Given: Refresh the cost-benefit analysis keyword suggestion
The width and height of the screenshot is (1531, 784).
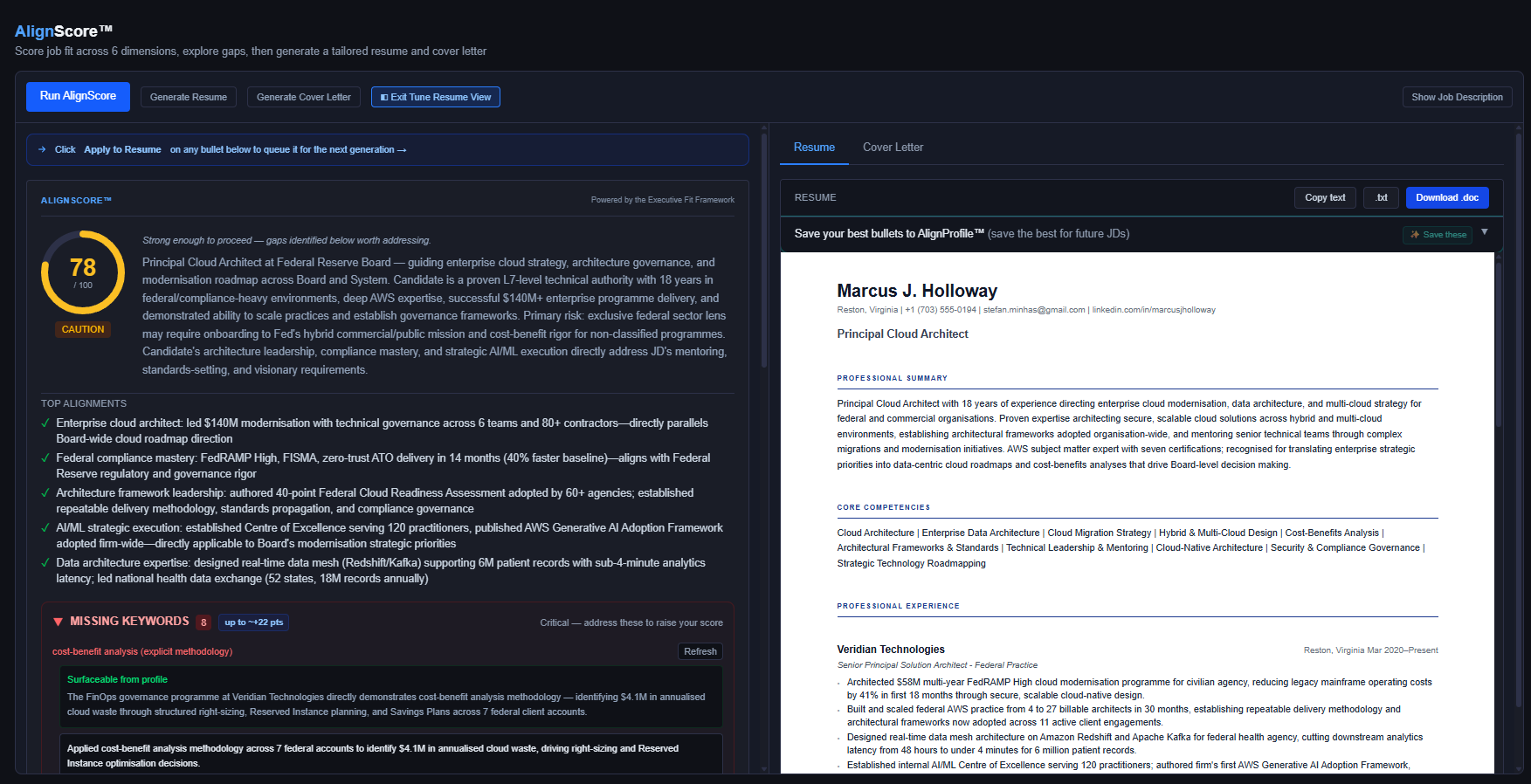Looking at the screenshot, I should (700, 651).
